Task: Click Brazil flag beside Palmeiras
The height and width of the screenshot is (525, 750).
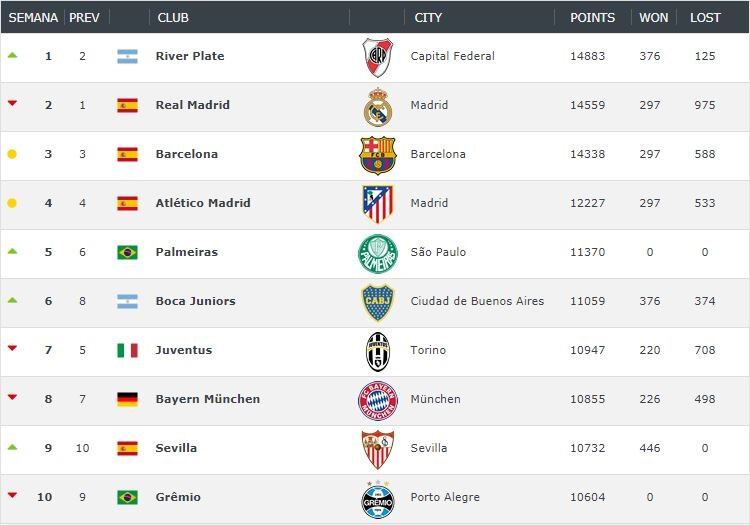Action: 127,252
